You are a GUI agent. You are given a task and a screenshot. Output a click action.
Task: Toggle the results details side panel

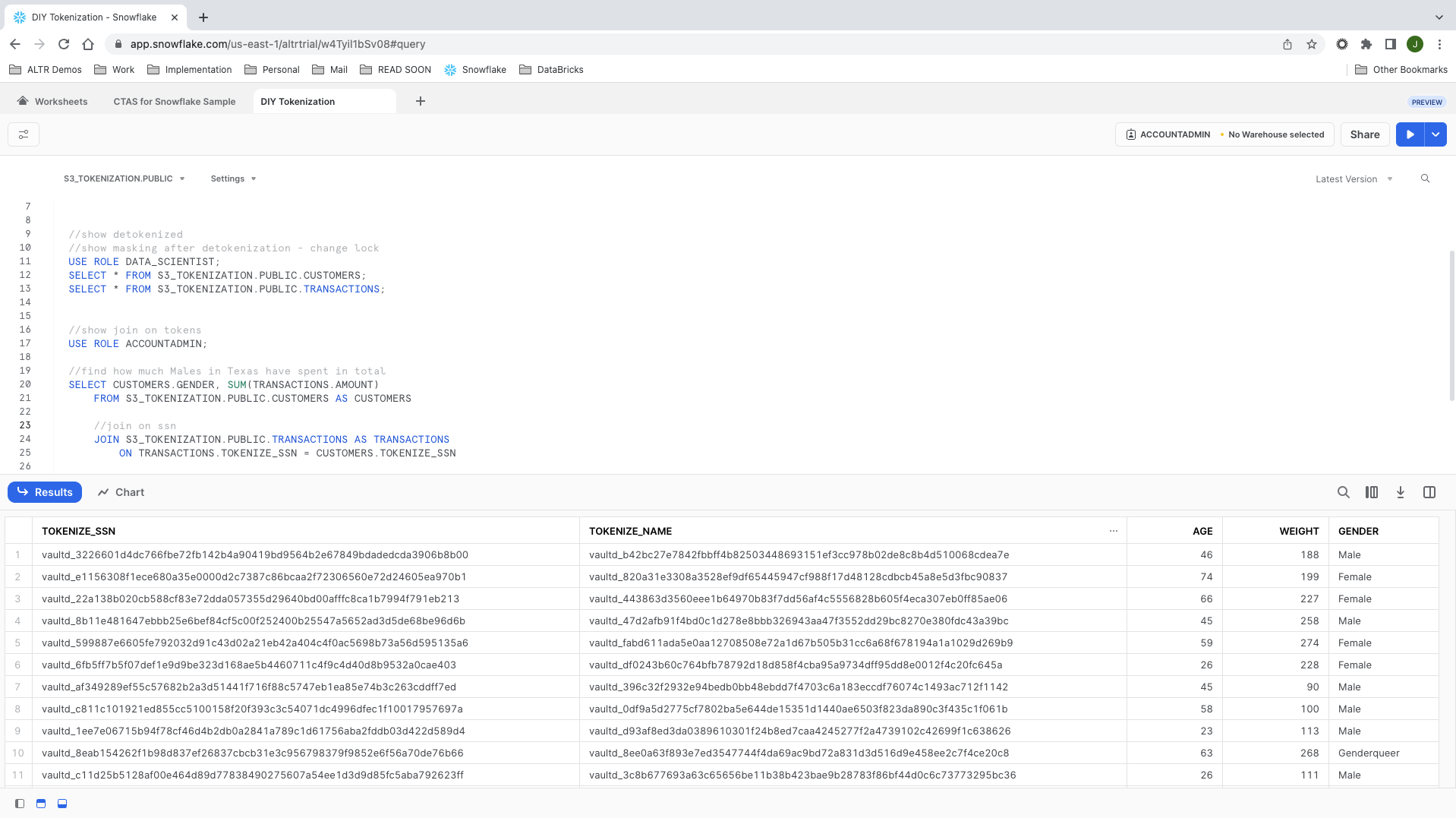click(1429, 492)
